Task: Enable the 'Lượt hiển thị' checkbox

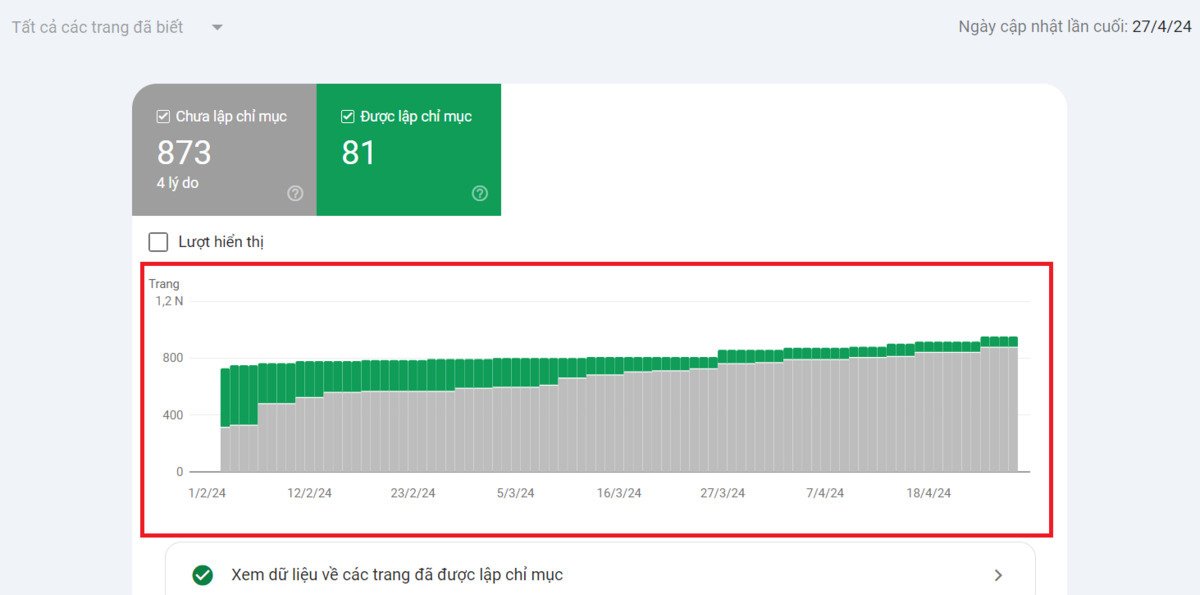Action: tap(157, 241)
